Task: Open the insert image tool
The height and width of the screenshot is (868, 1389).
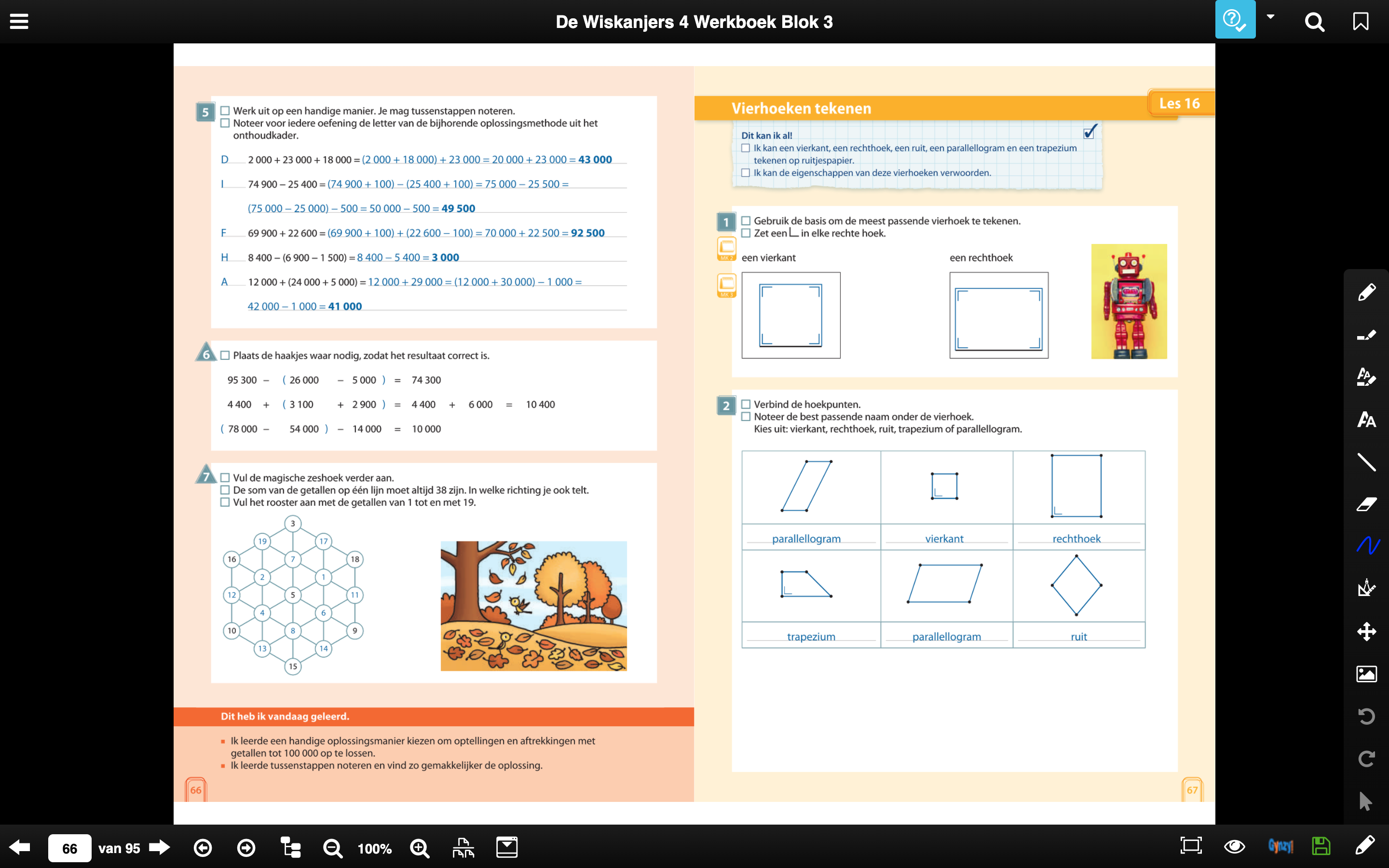Action: (1366, 674)
